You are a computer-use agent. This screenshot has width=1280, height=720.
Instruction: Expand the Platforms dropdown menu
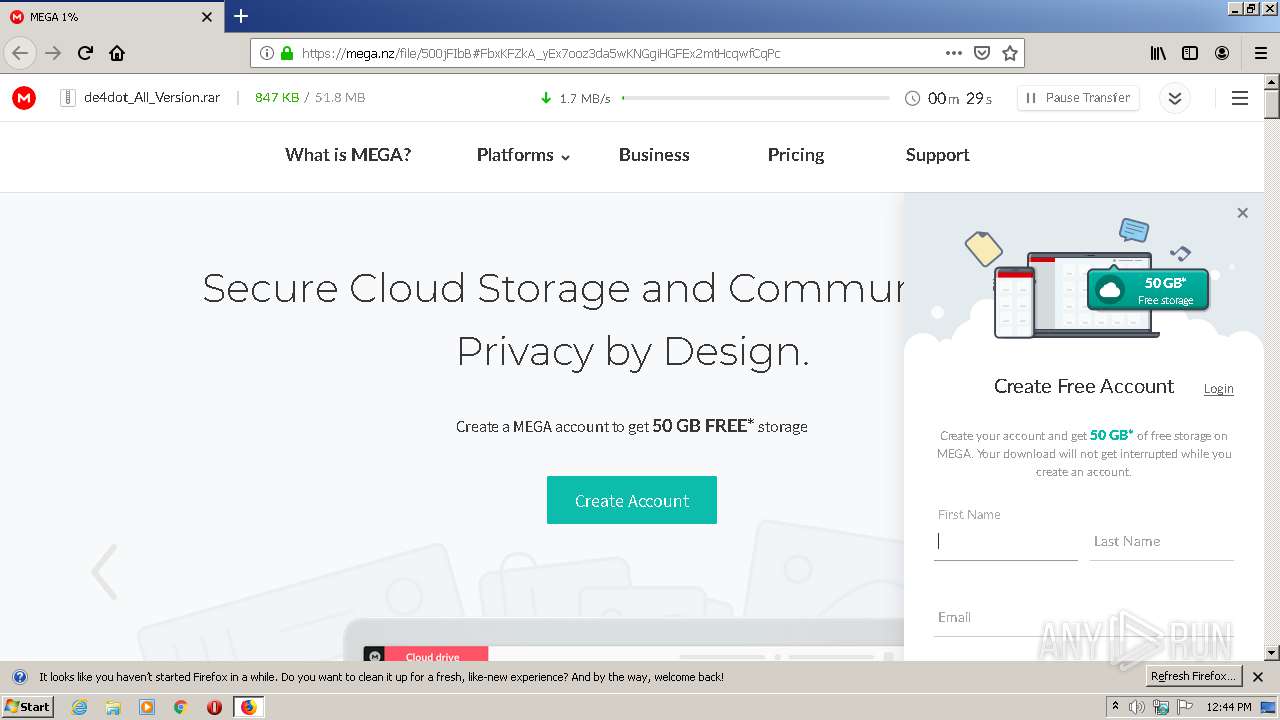523,155
